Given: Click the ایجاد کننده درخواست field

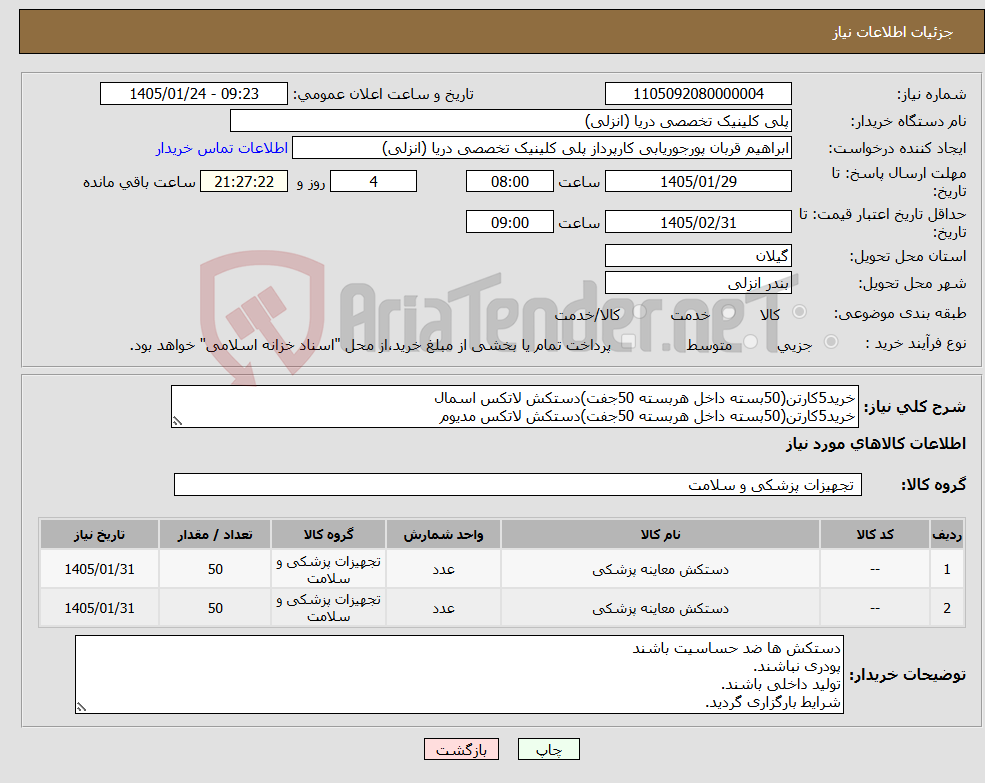Looking at the screenshot, I should coord(541,148).
